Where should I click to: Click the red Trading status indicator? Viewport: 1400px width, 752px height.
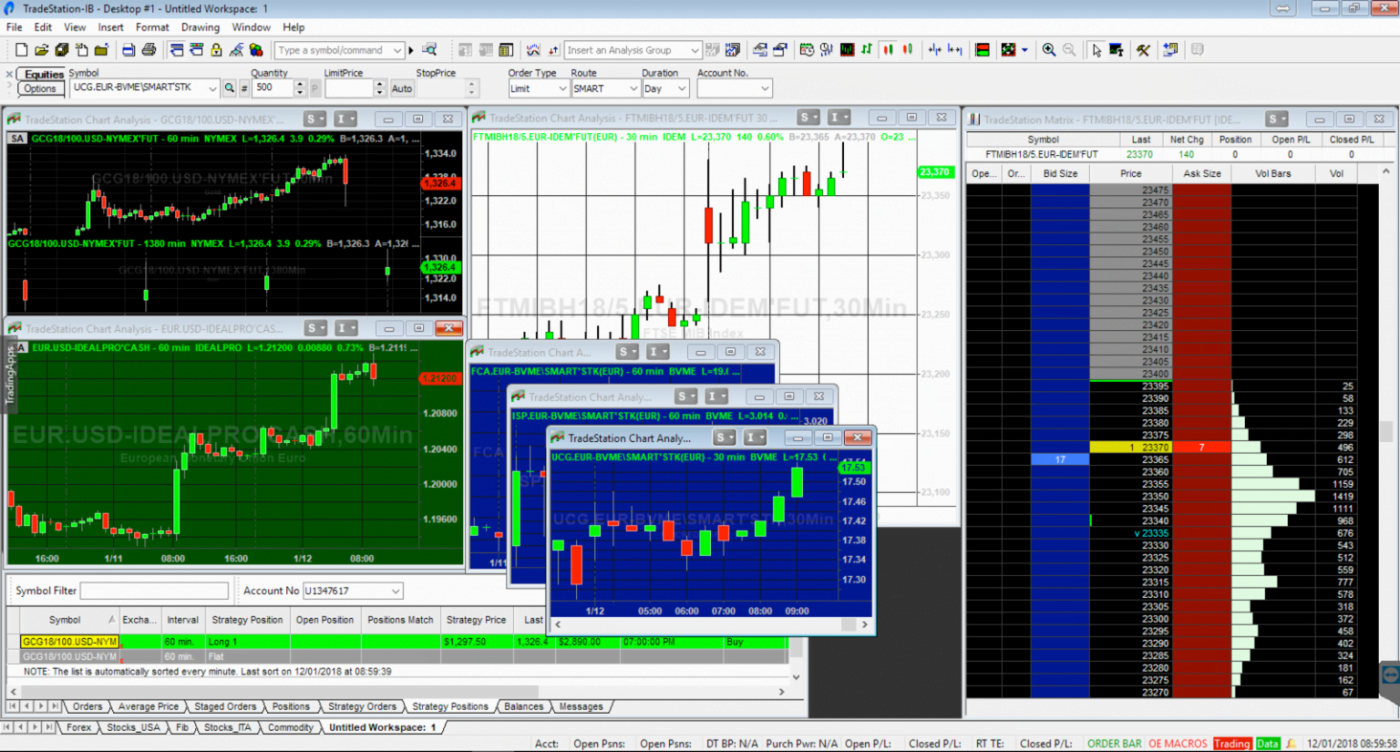1232,743
